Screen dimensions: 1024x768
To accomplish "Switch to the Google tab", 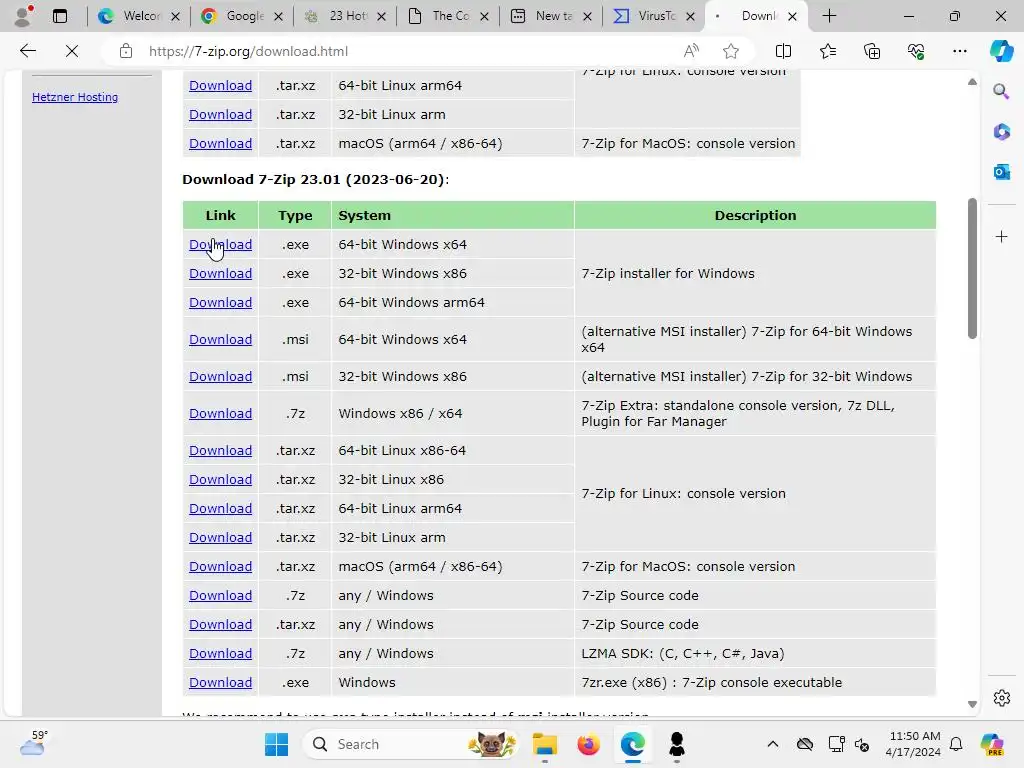I will click(x=242, y=16).
